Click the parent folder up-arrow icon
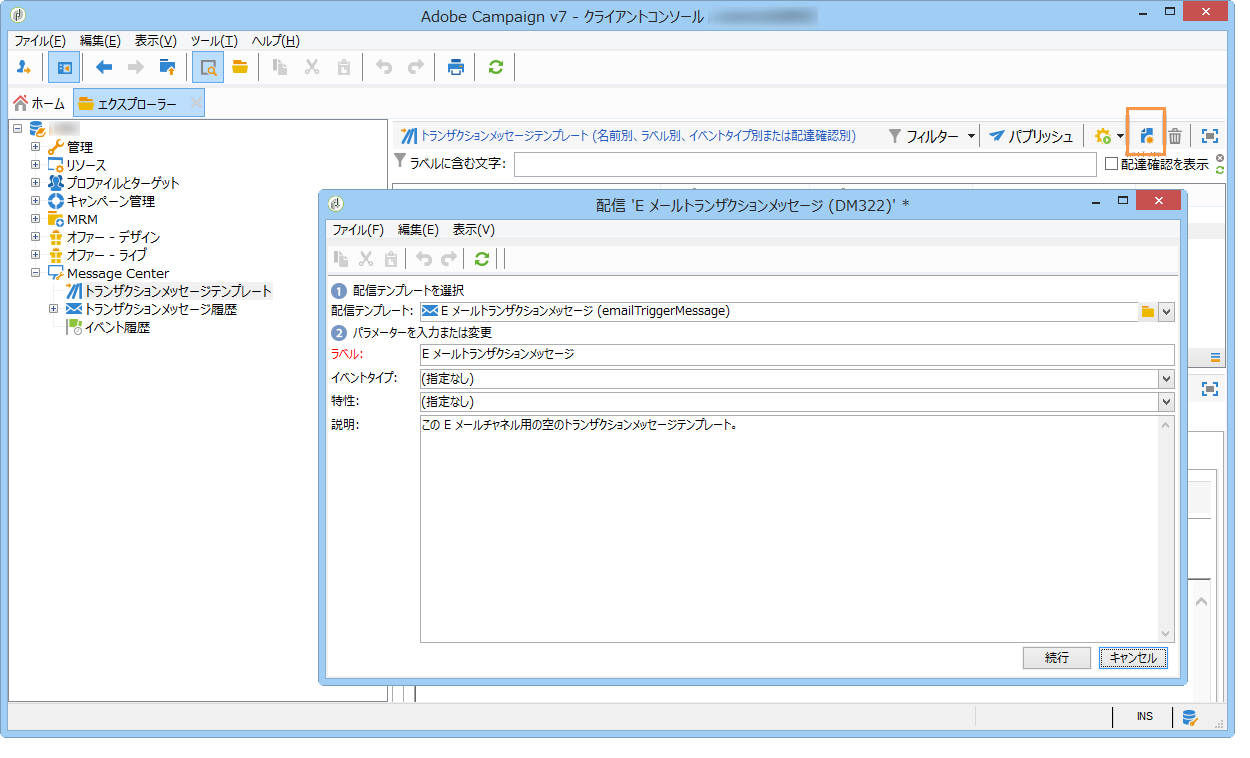 pos(167,68)
